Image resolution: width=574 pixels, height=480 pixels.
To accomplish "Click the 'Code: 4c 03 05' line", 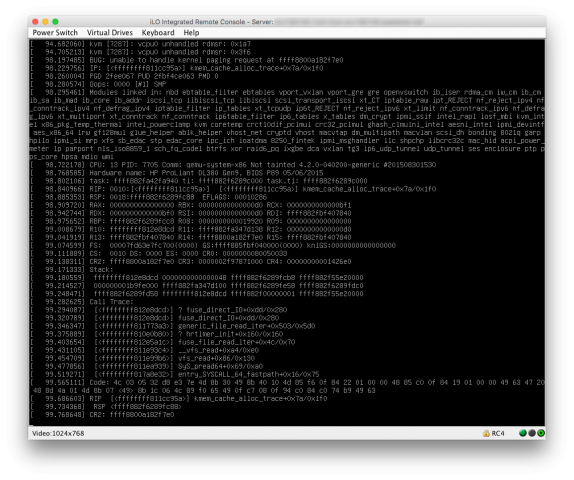I will tap(287, 382).
